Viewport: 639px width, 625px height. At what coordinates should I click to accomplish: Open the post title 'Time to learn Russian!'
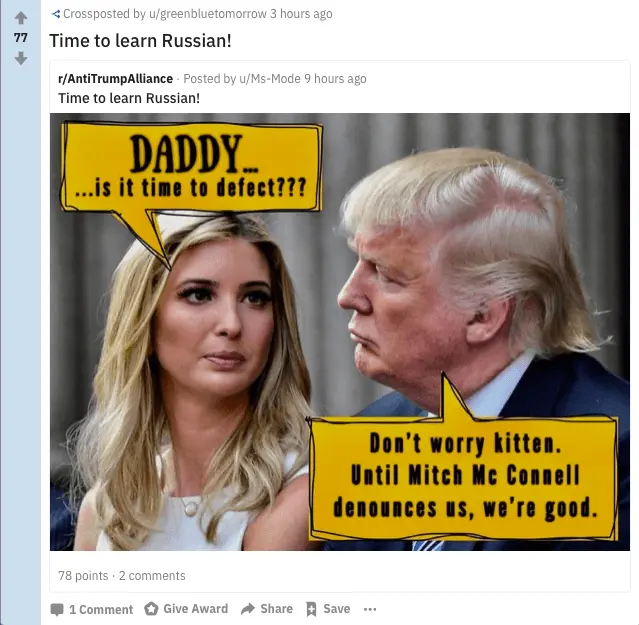click(x=140, y=41)
